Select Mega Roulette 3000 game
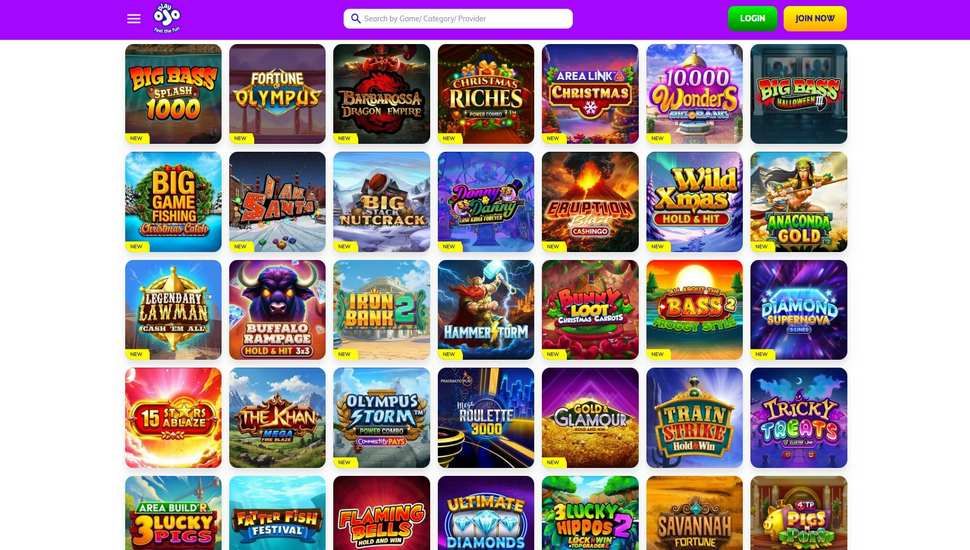Image resolution: width=970 pixels, height=550 pixels. 486,418
